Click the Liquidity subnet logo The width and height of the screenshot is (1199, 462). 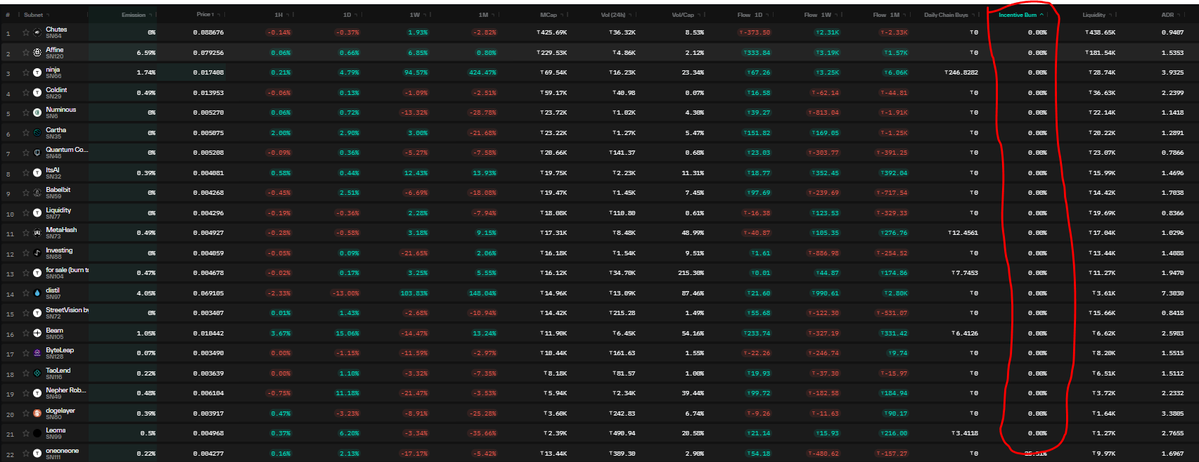(37, 213)
